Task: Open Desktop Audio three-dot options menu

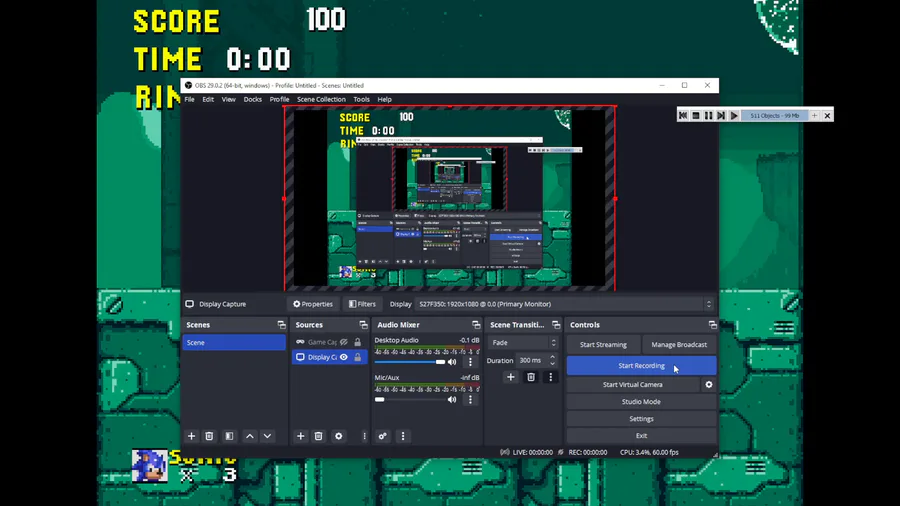Action: [x=470, y=362]
